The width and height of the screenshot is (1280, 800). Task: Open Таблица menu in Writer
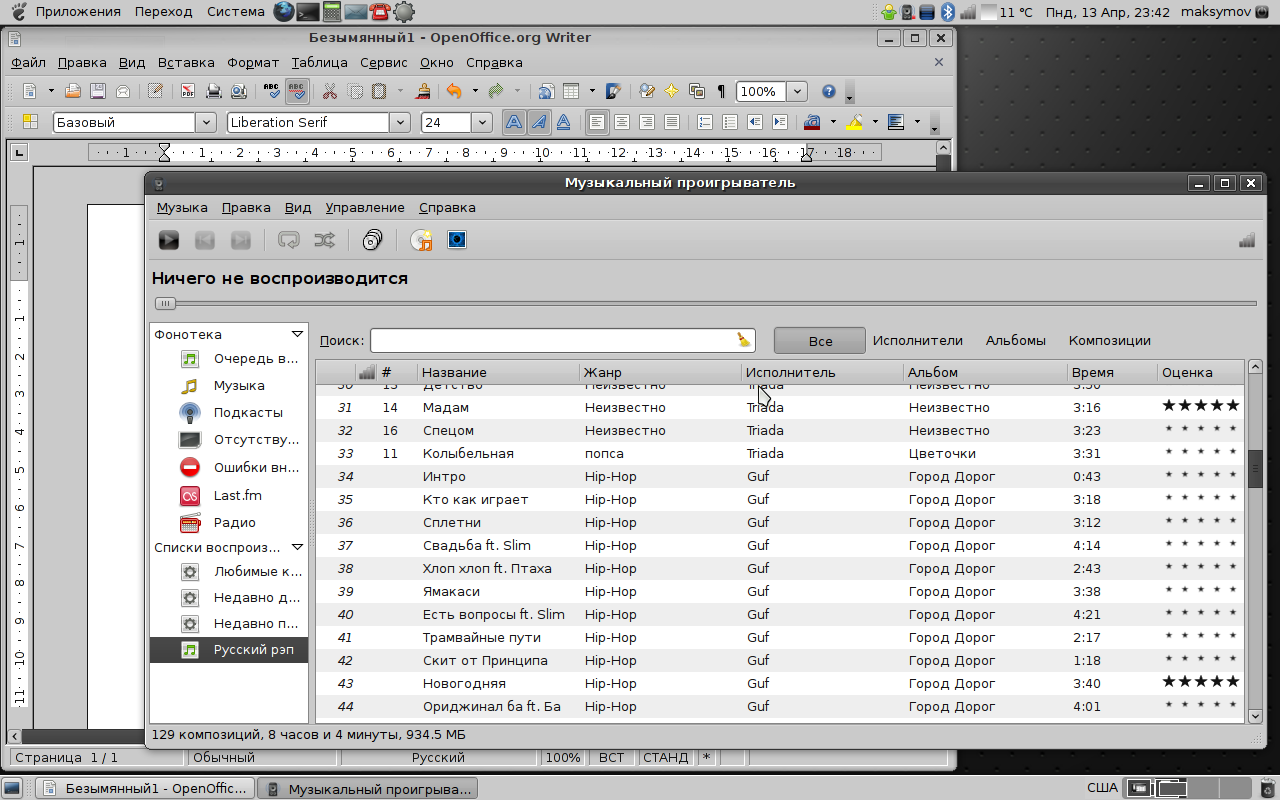[319, 62]
